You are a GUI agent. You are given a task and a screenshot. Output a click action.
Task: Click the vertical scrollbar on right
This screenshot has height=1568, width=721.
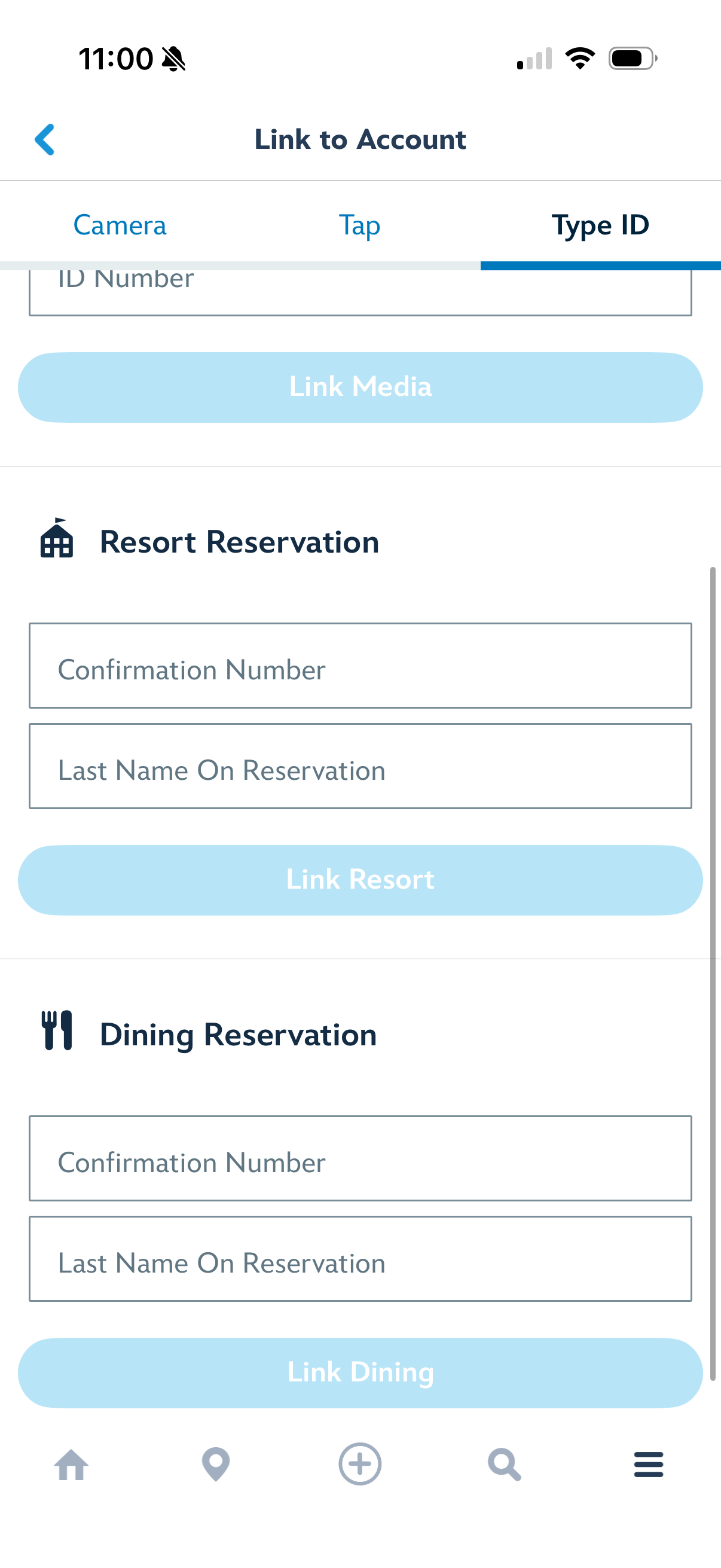(x=713, y=974)
